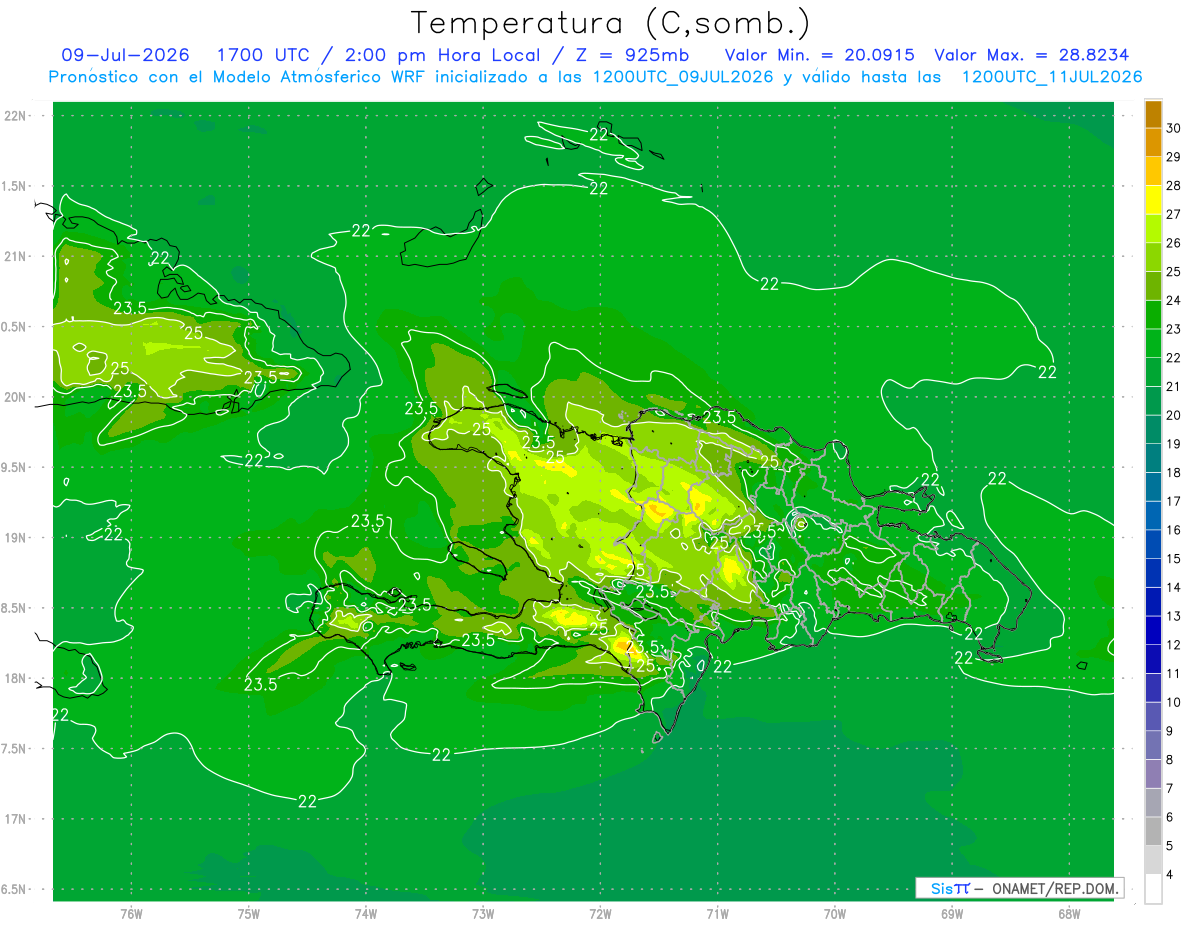Click legend color band between 26 and 27
Image resolution: width=1200 pixels, height=927 pixels.
(x=1153, y=229)
